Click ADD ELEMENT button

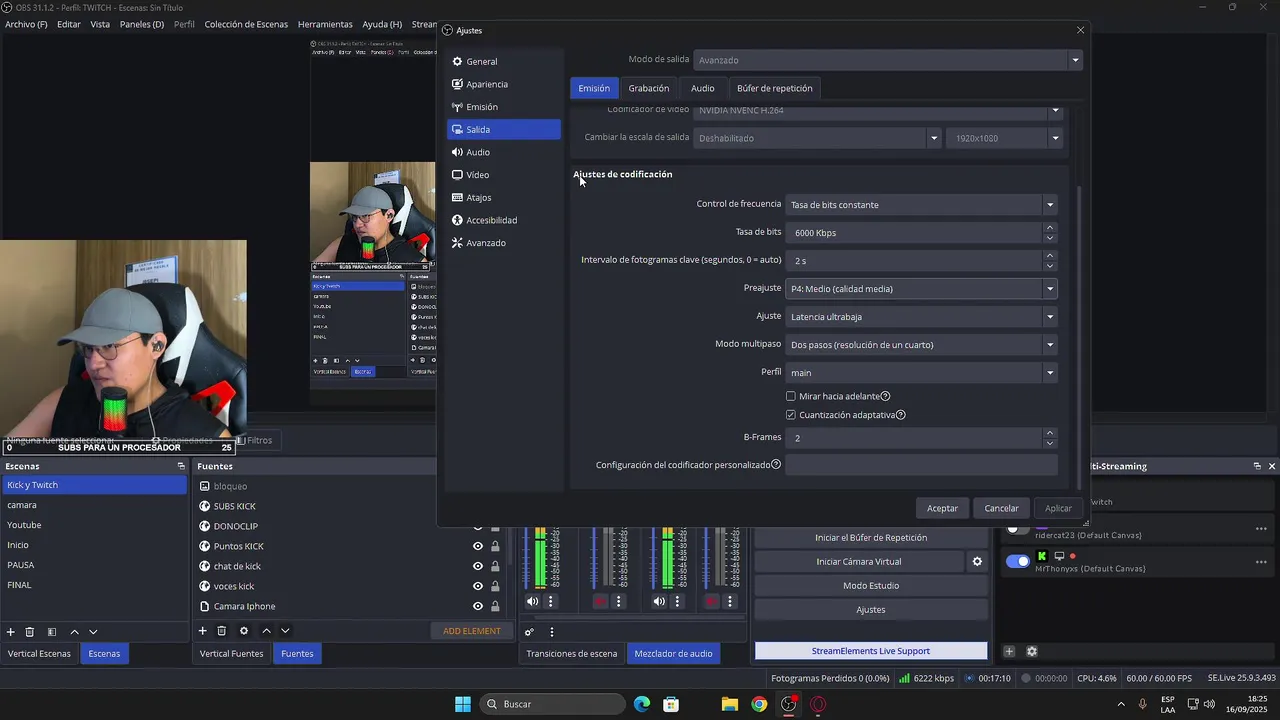(472, 631)
